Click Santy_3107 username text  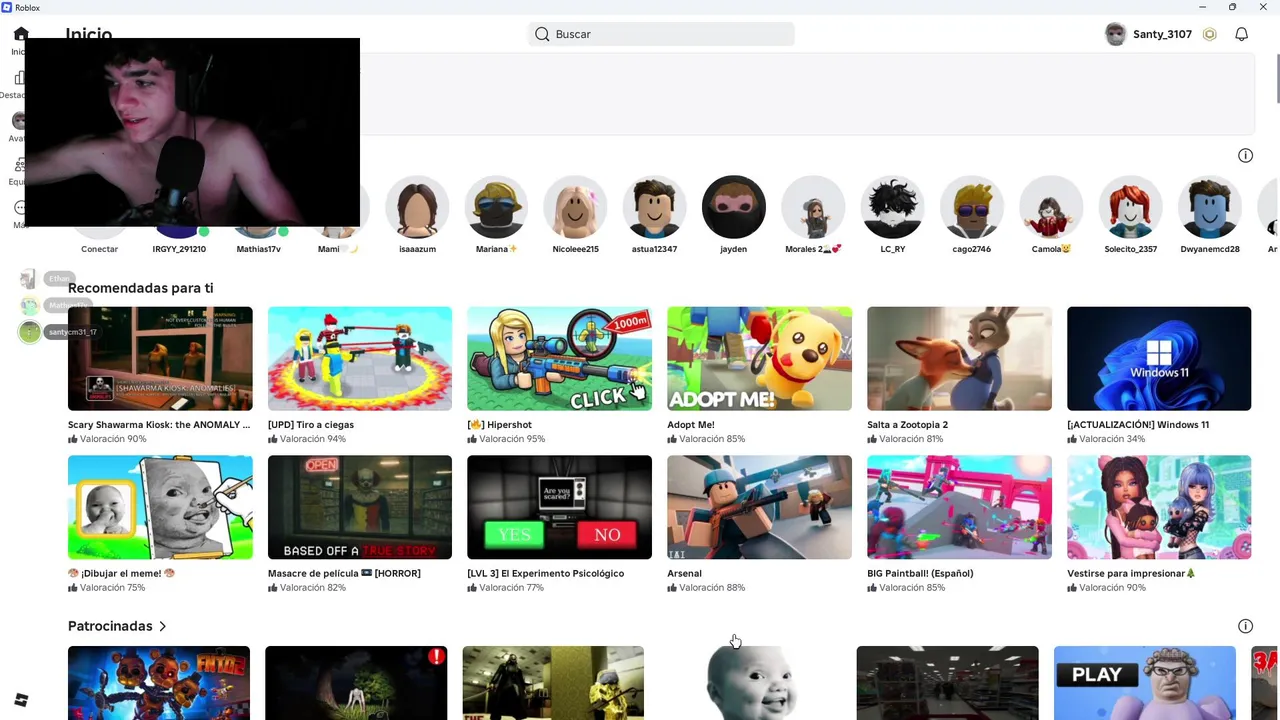pyautogui.click(x=1162, y=34)
